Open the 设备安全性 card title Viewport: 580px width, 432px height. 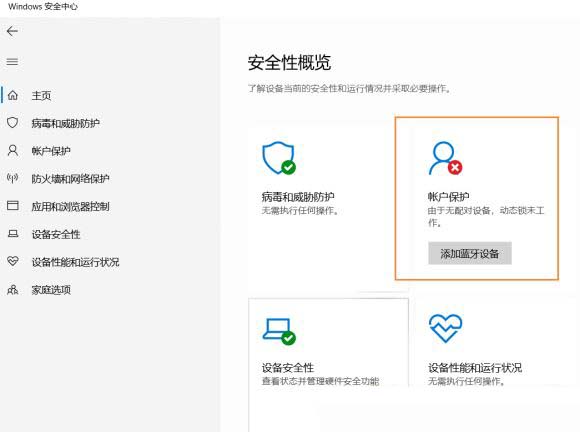(288, 368)
